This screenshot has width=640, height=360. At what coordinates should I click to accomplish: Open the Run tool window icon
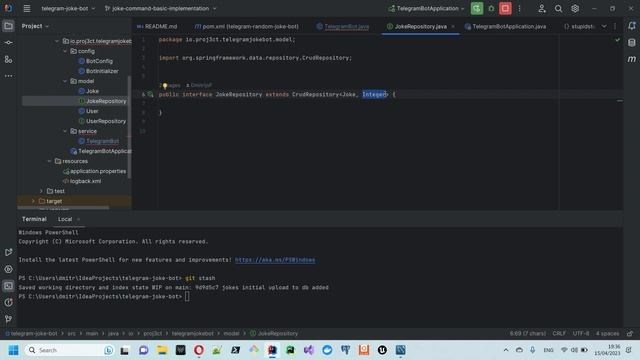8,252
